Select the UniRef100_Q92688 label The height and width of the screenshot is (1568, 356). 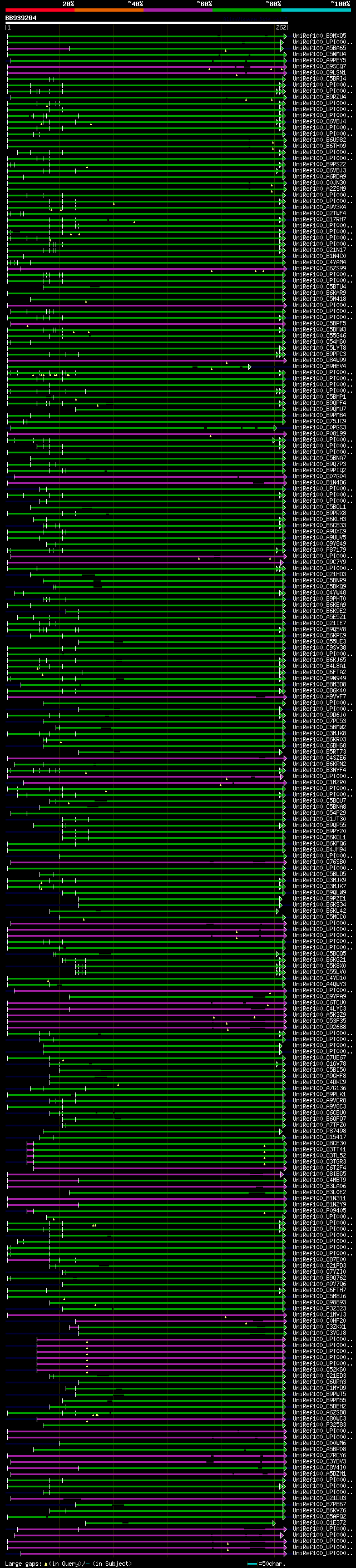point(319,1027)
